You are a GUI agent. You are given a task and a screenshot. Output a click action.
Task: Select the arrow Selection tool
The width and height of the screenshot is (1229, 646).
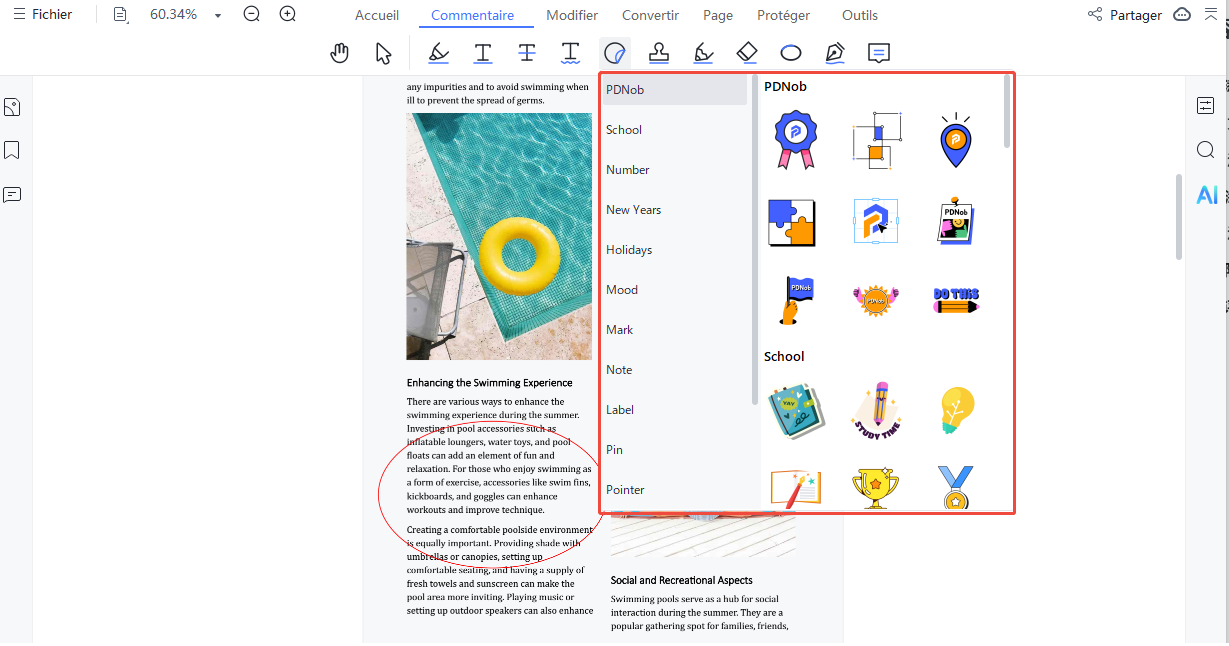383,53
